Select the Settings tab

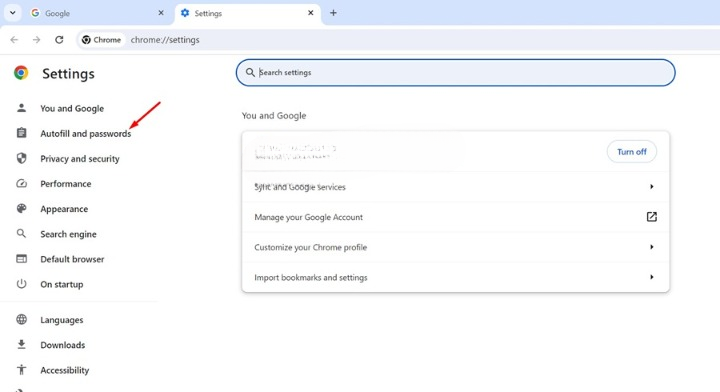pos(248,13)
